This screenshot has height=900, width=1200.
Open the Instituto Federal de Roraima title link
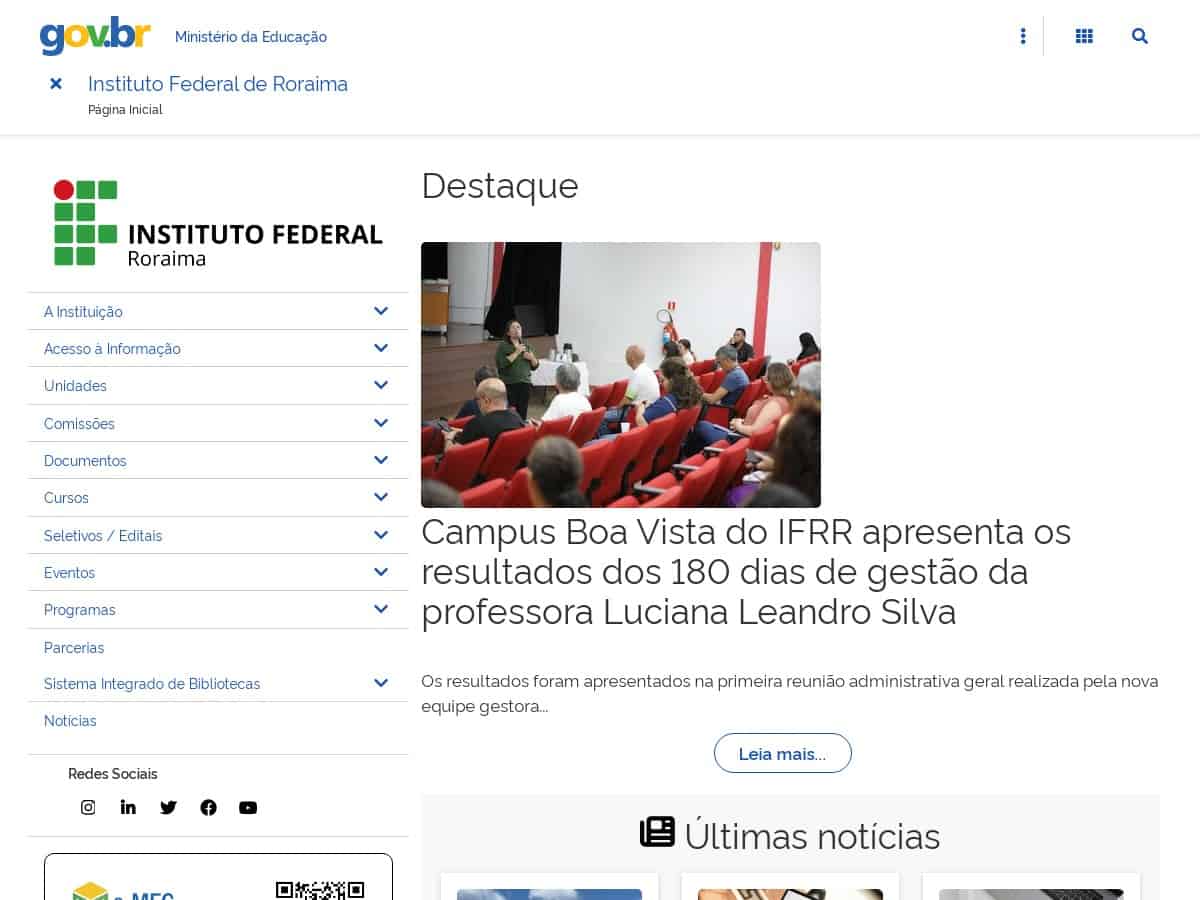coord(218,84)
